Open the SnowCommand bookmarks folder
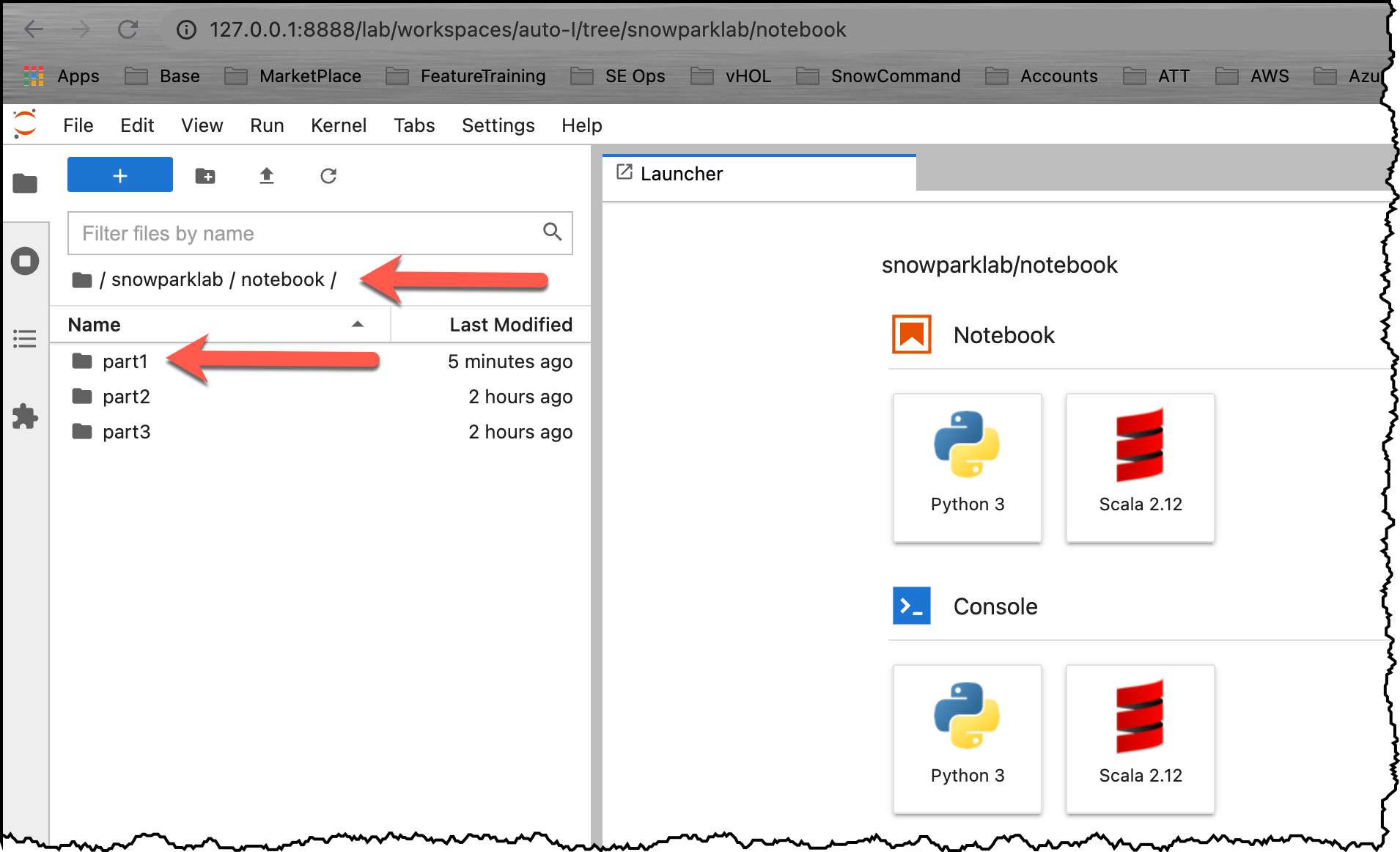Image resolution: width=1400 pixels, height=852 pixels. 878,76
